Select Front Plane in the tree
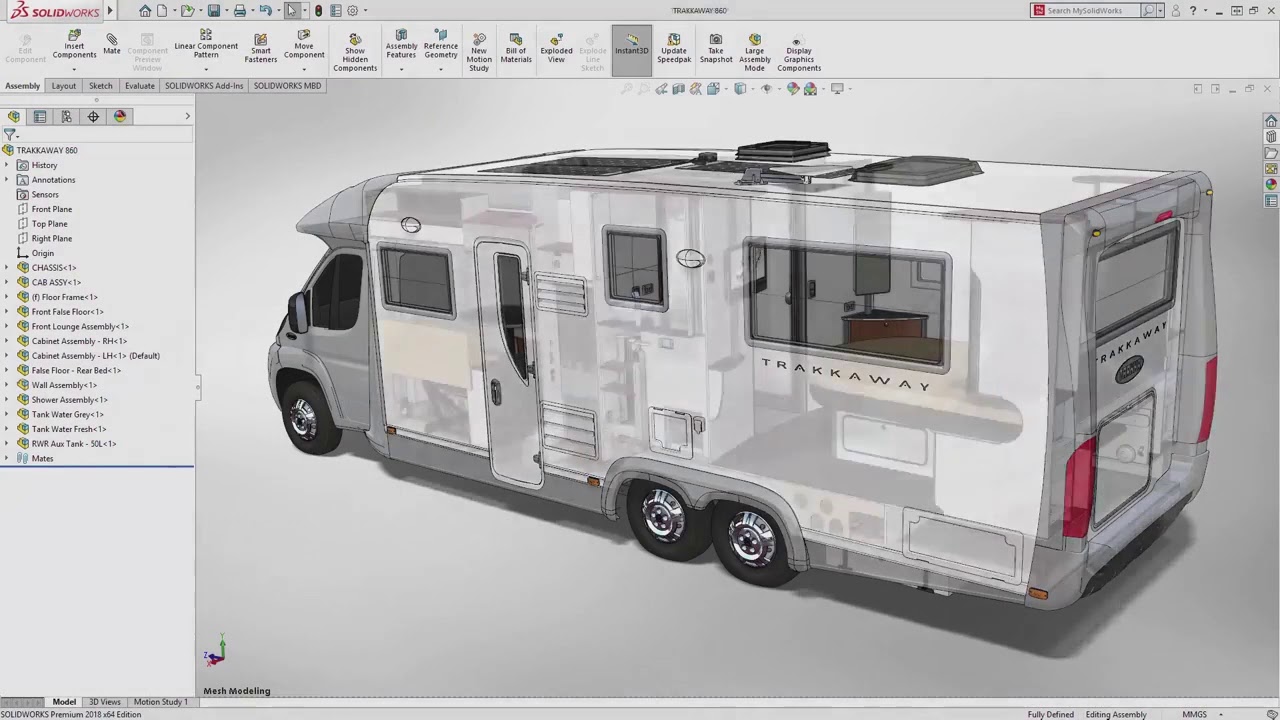Image resolution: width=1280 pixels, height=720 pixels. 52,209
